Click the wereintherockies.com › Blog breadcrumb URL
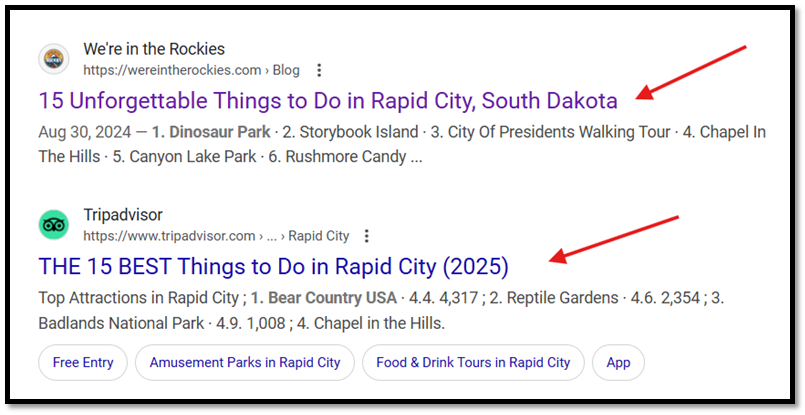 [191, 70]
